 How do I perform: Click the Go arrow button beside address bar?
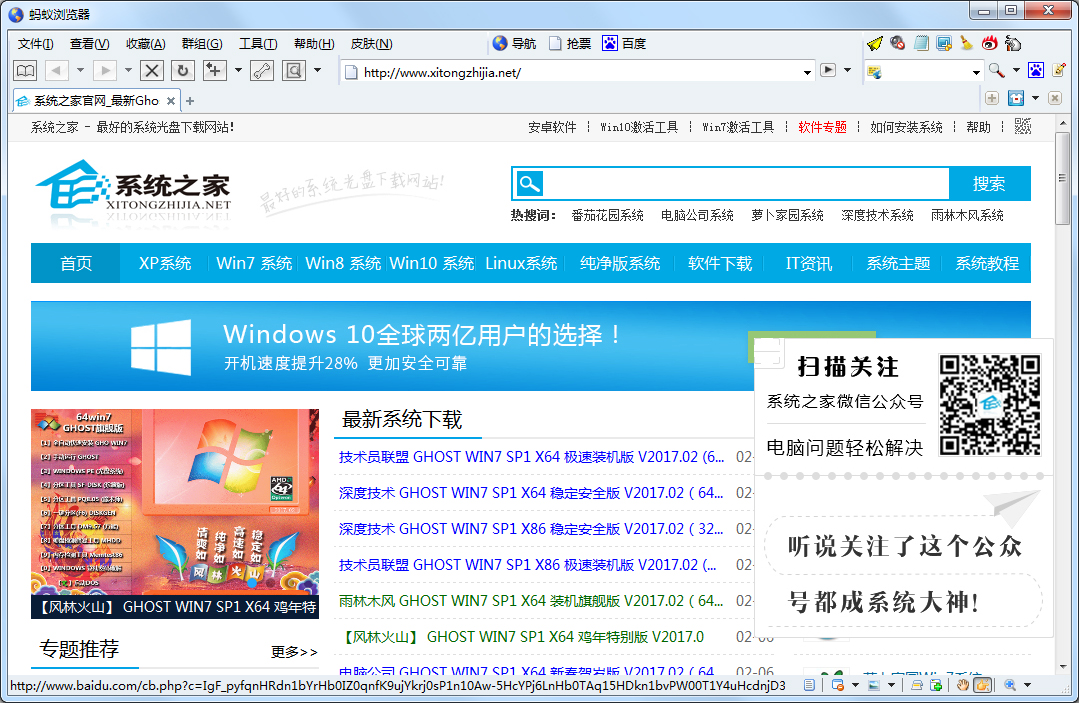[x=829, y=70]
